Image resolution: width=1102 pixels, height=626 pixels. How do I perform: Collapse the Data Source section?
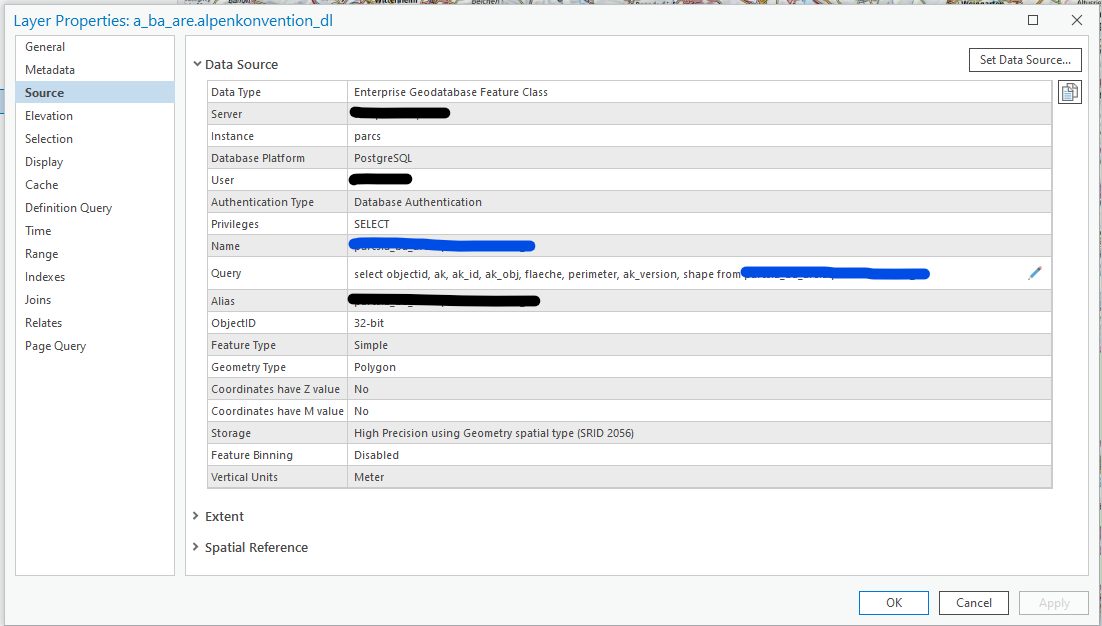(x=196, y=64)
